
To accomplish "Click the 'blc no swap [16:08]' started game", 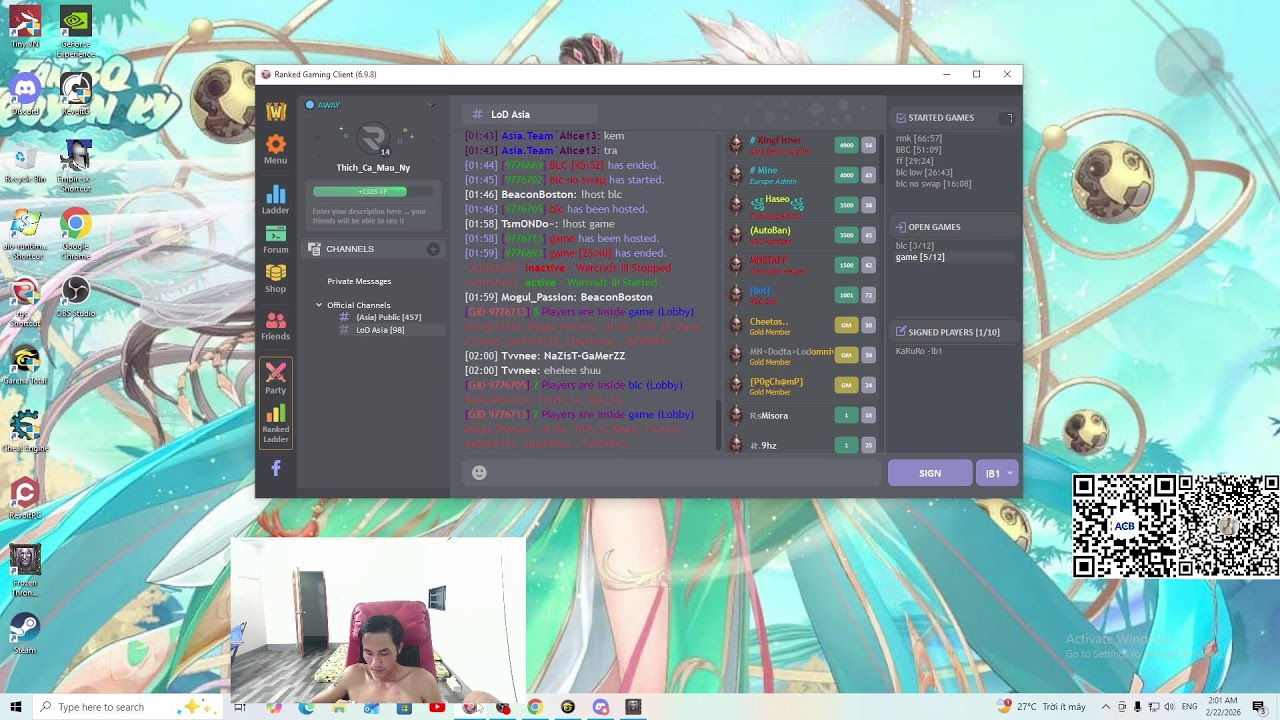I will click(x=933, y=184).
